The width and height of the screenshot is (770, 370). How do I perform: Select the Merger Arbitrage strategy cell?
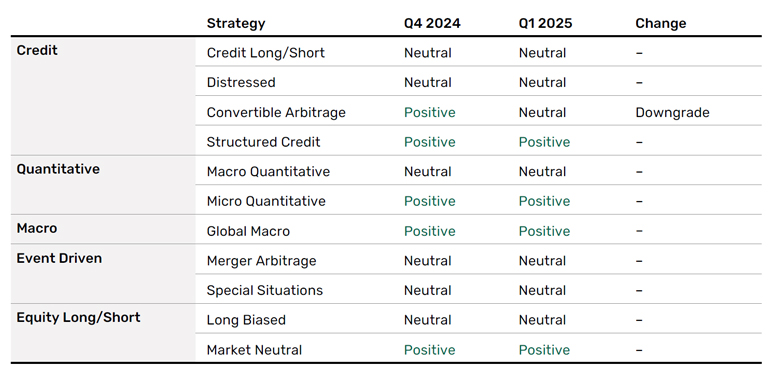point(261,261)
